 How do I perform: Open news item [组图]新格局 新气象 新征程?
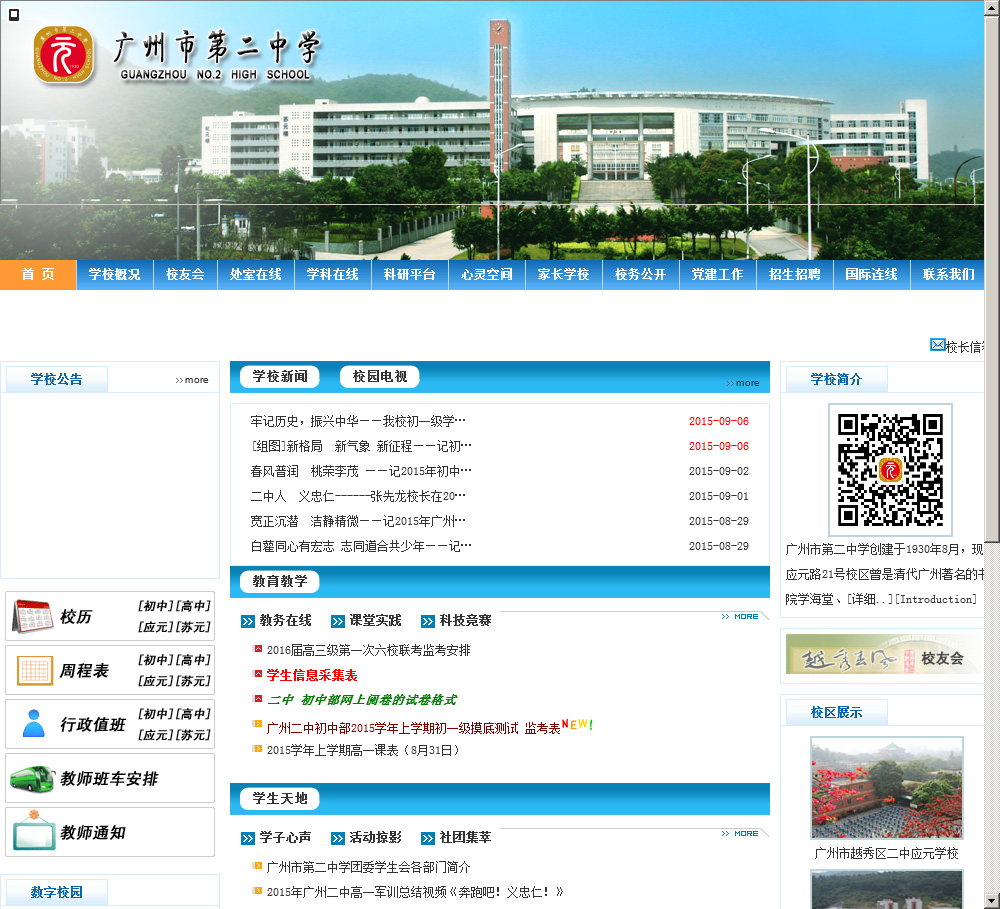(x=361, y=446)
